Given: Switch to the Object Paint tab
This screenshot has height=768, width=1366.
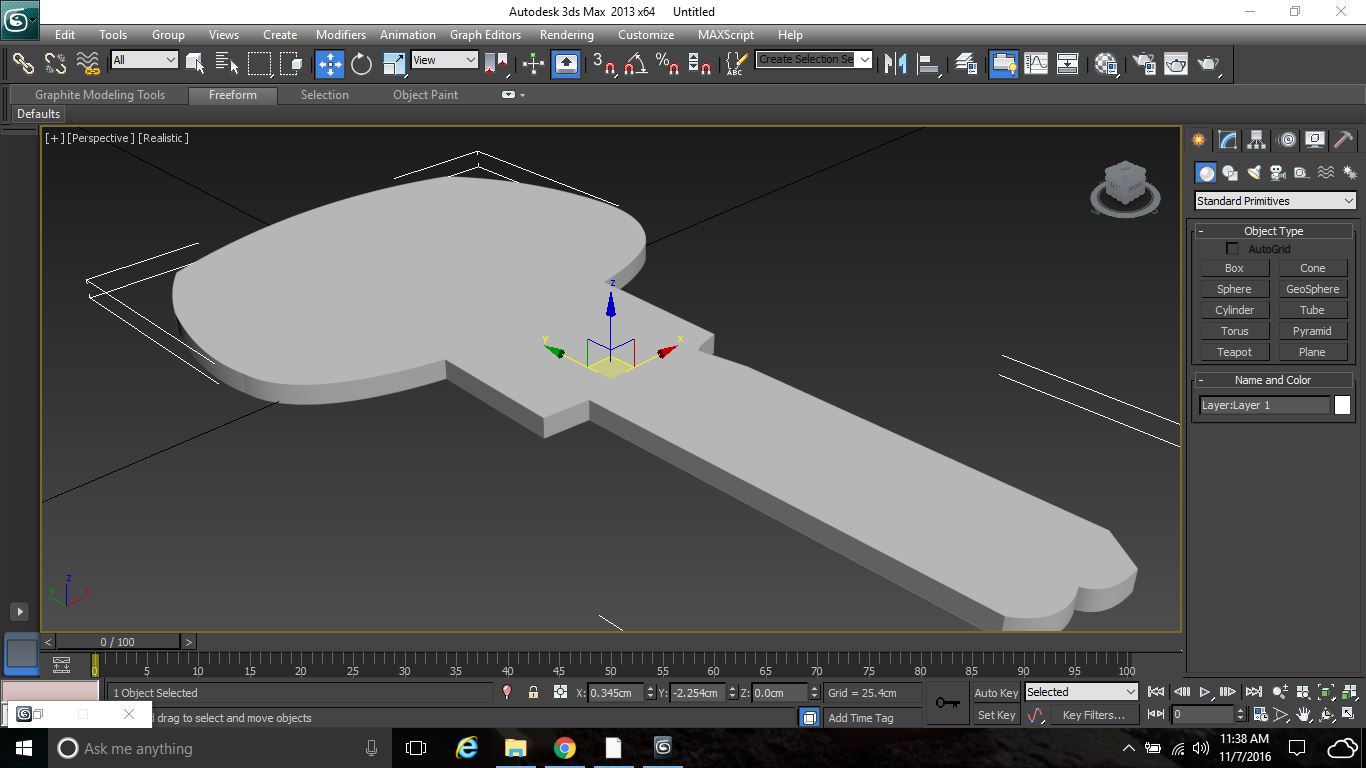Looking at the screenshot, I should tap(425, 95).
